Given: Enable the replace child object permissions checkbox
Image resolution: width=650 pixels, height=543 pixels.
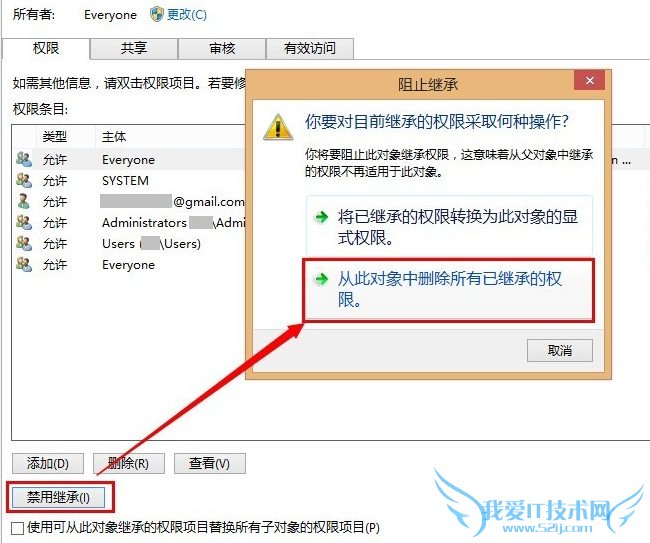Looking at the screenshot, I should pos(17,528).
